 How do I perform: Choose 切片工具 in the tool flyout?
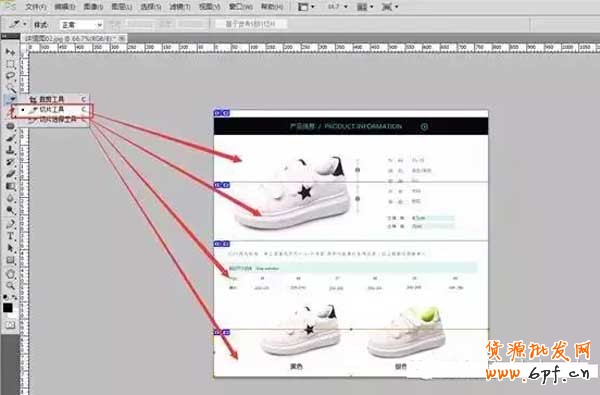click(52, 109)
